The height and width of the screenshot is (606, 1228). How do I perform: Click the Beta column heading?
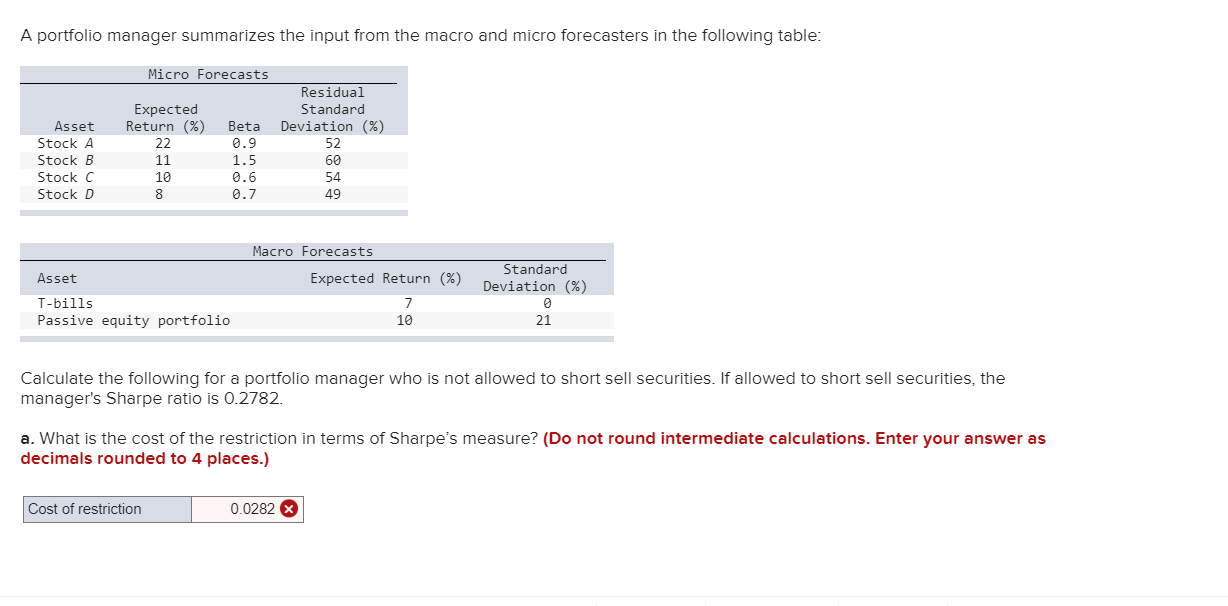click(243, 126)
